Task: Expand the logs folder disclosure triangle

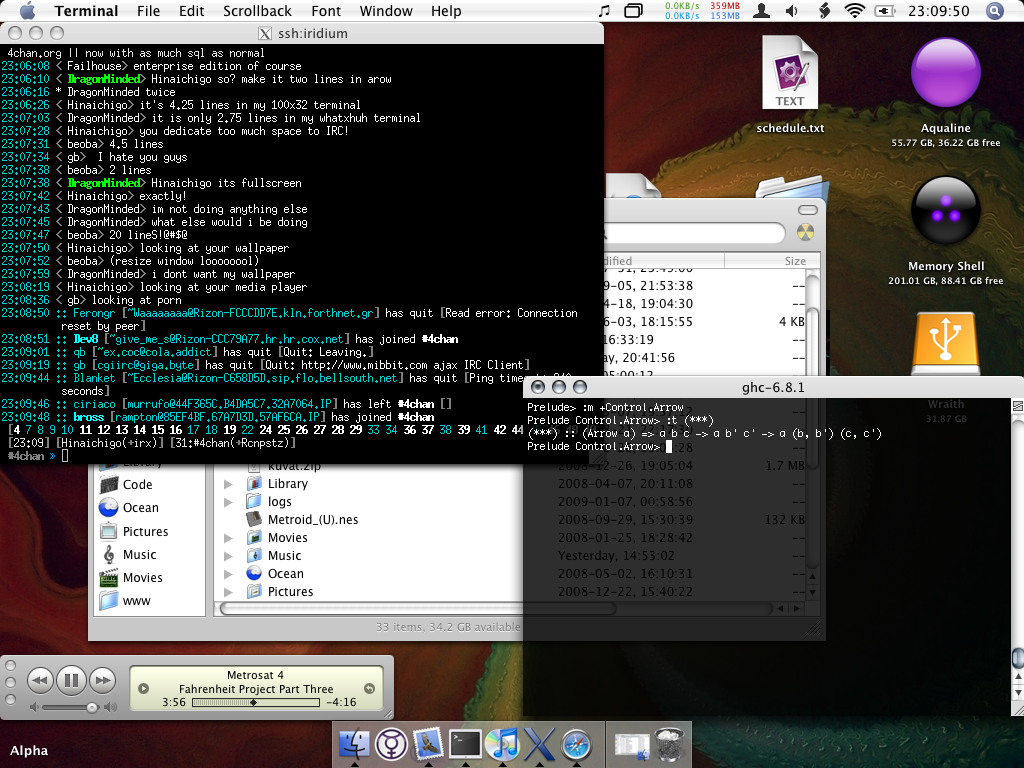Action: pyautogui.click(x=228, y=502)
